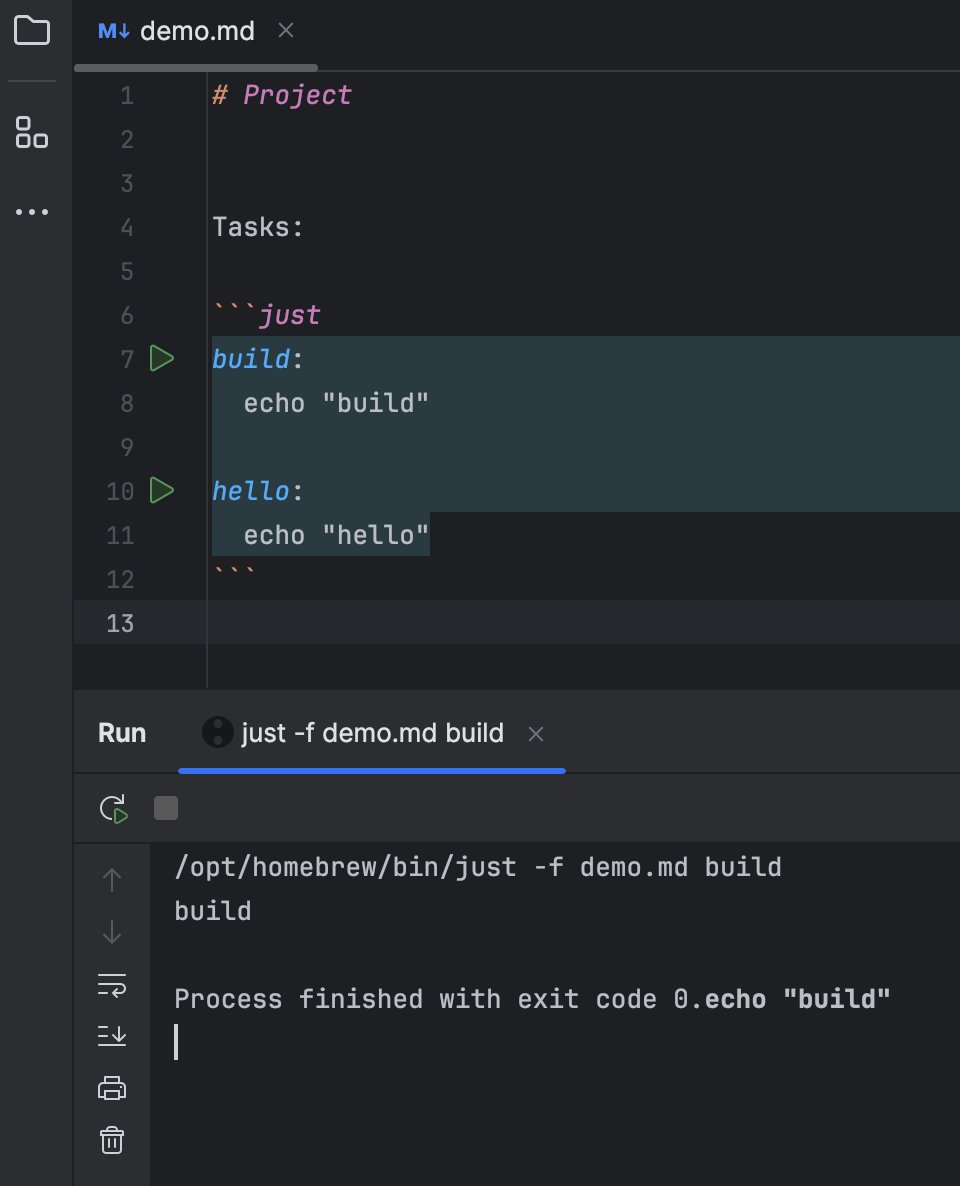Click the /opt/homebrew/bin/just command line

coord(477,867)
